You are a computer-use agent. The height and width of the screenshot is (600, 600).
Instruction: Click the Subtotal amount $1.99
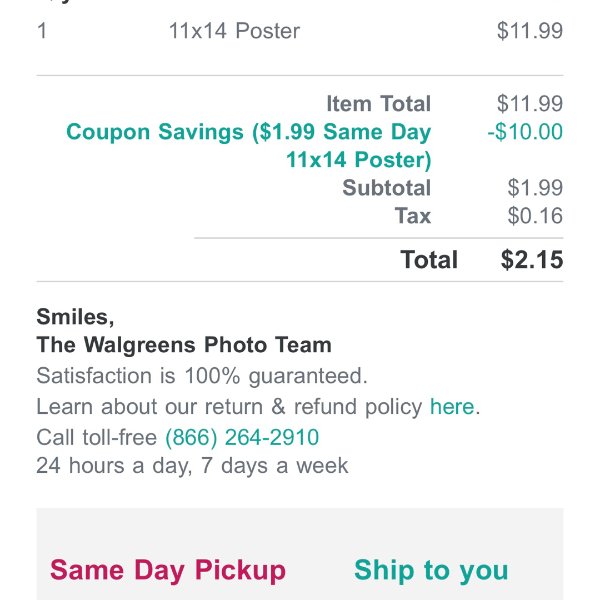click(x=535, y=188)
